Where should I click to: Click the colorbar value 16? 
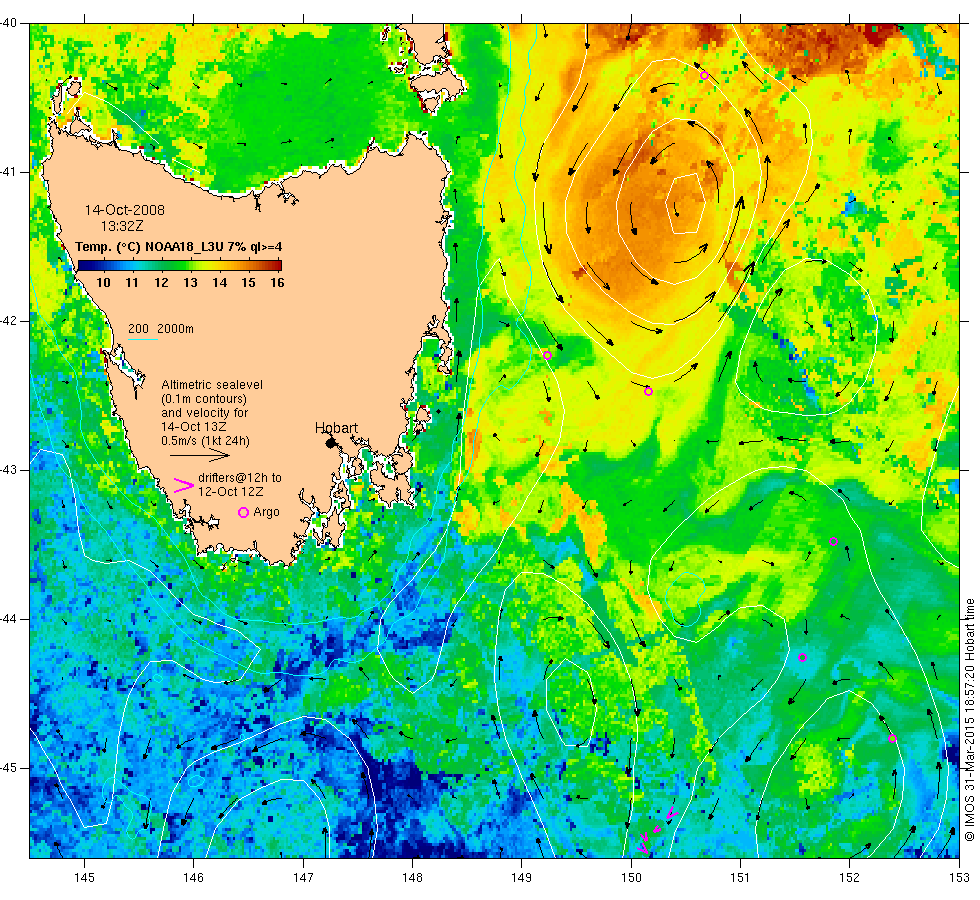(277, 282)
